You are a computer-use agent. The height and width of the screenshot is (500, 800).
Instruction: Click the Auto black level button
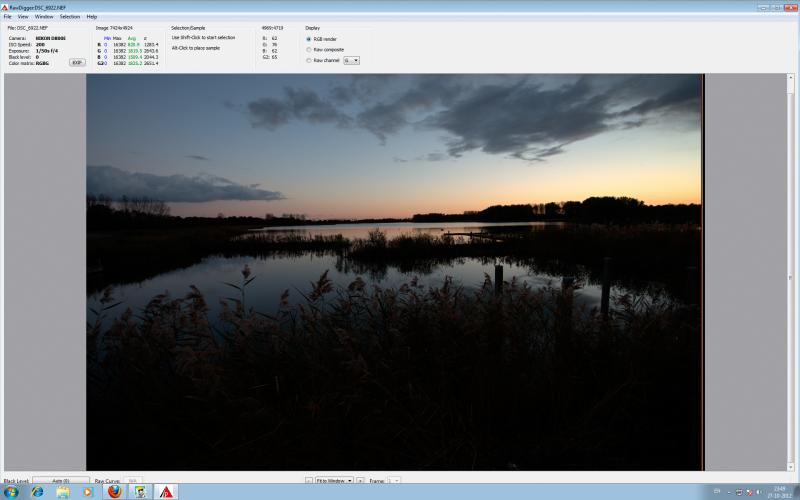[61, 481]
